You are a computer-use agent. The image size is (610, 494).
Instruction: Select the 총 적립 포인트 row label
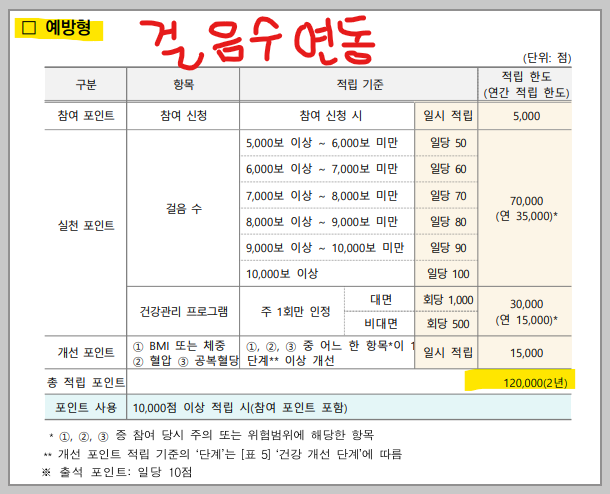coord(86,382)
